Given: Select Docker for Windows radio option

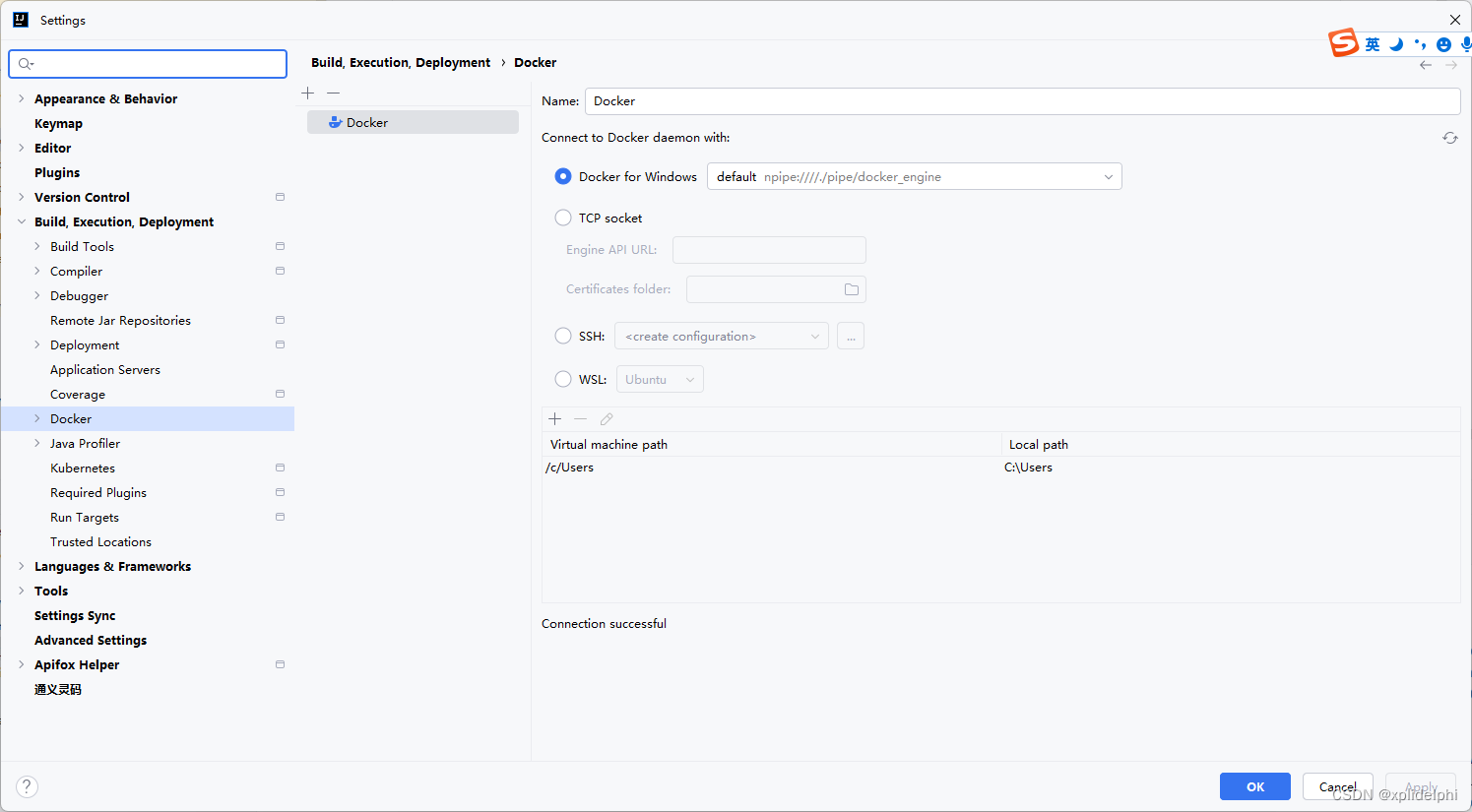Looking at the screenshot, I should [x=563, y=176].
